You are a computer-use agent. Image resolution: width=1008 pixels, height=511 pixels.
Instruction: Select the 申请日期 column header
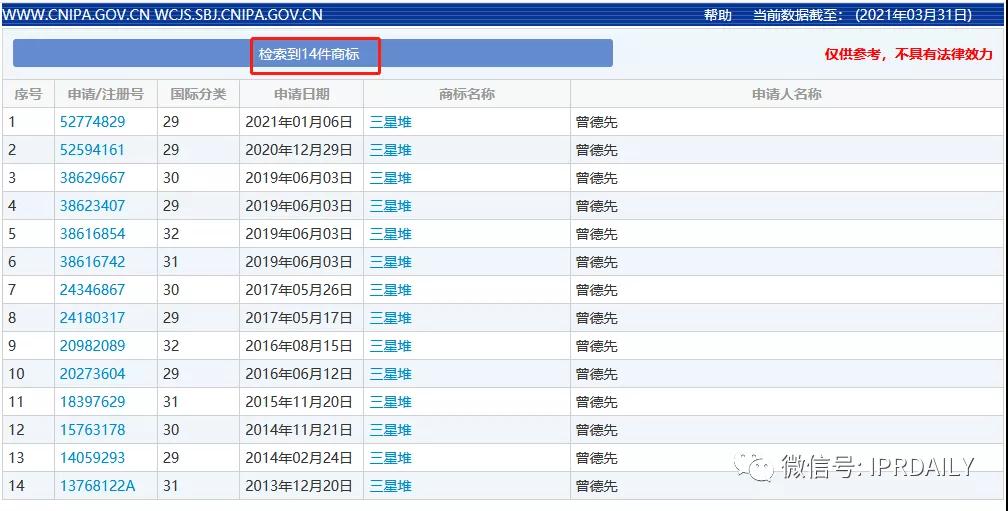tap(302, 94)
